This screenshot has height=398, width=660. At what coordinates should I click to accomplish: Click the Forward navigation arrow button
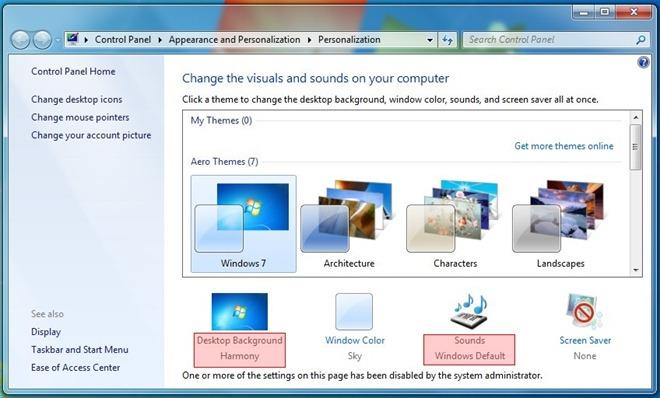pos(42,40)
